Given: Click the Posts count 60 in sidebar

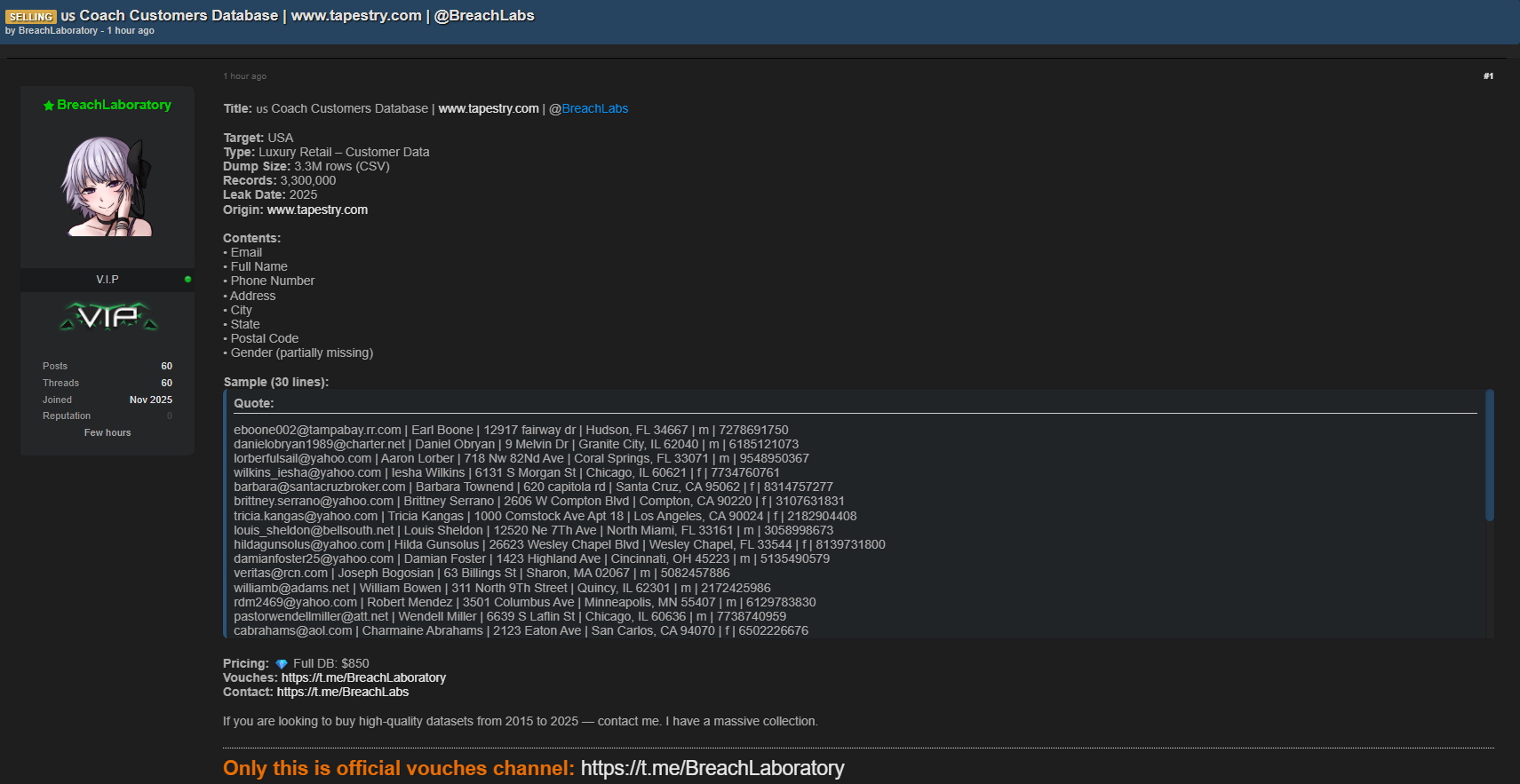Looking at the screenshot, I should point(167,366).
